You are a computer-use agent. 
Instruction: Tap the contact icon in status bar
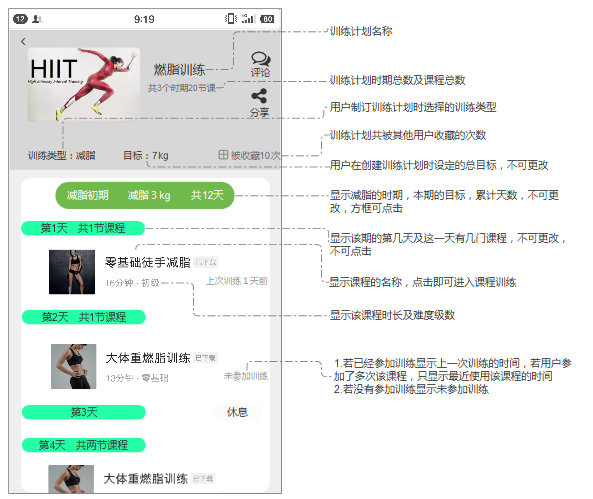point(37,19)
